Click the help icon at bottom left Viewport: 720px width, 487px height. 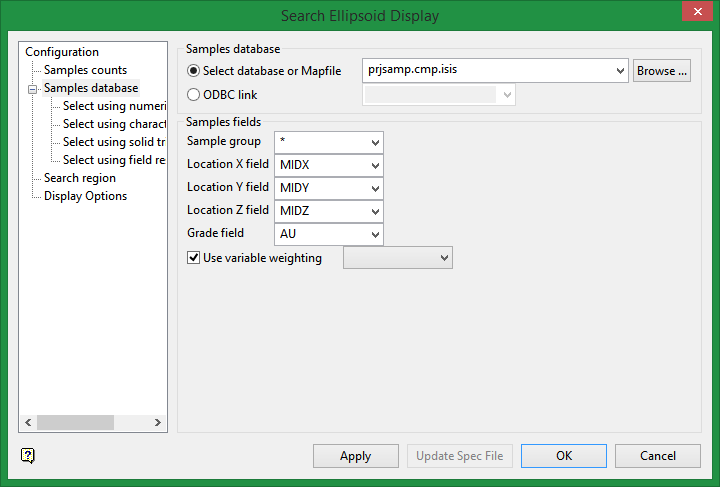(x=28, y=456)
